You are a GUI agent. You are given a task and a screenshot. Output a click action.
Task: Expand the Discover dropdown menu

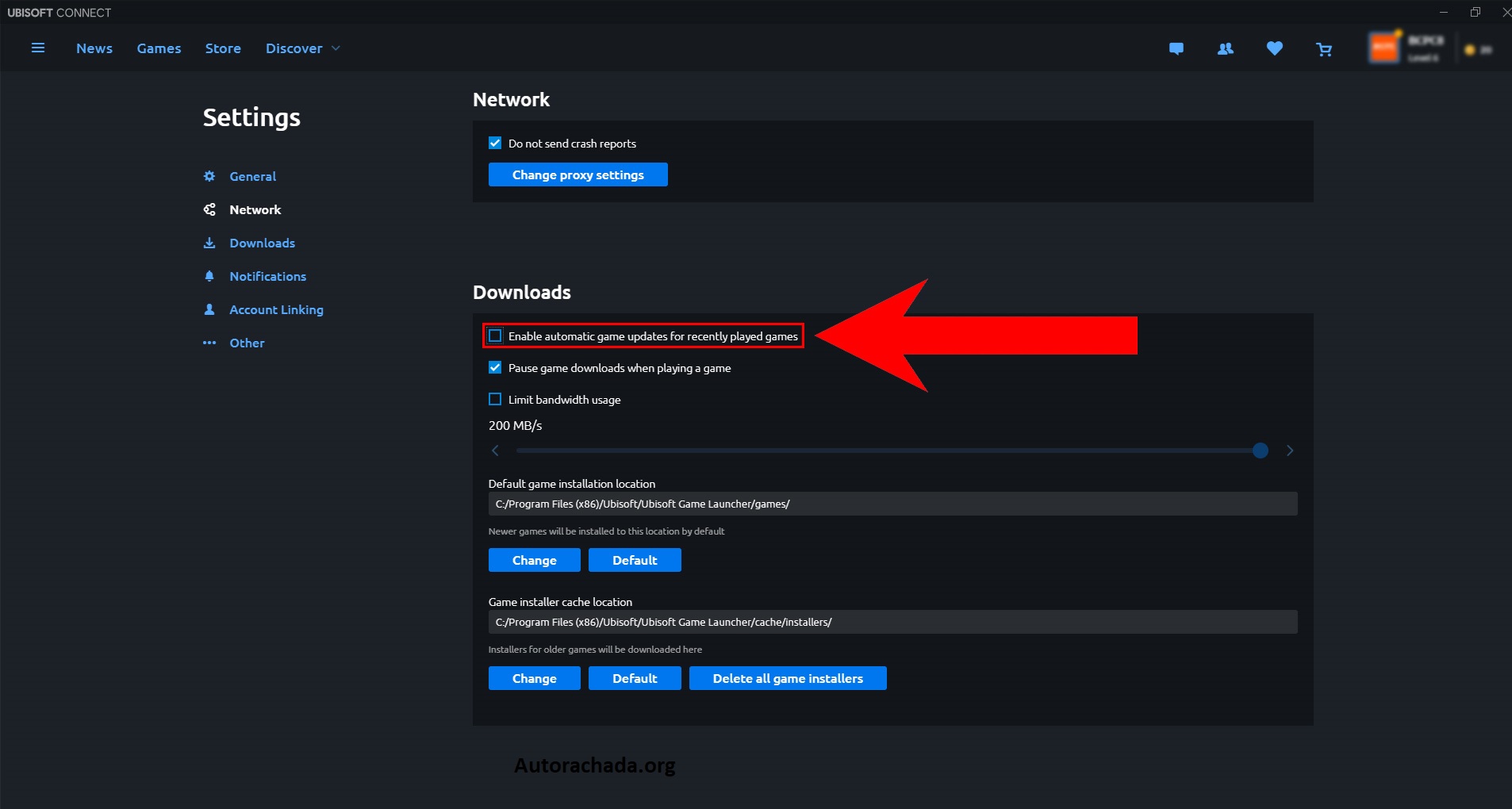(303, 48)
